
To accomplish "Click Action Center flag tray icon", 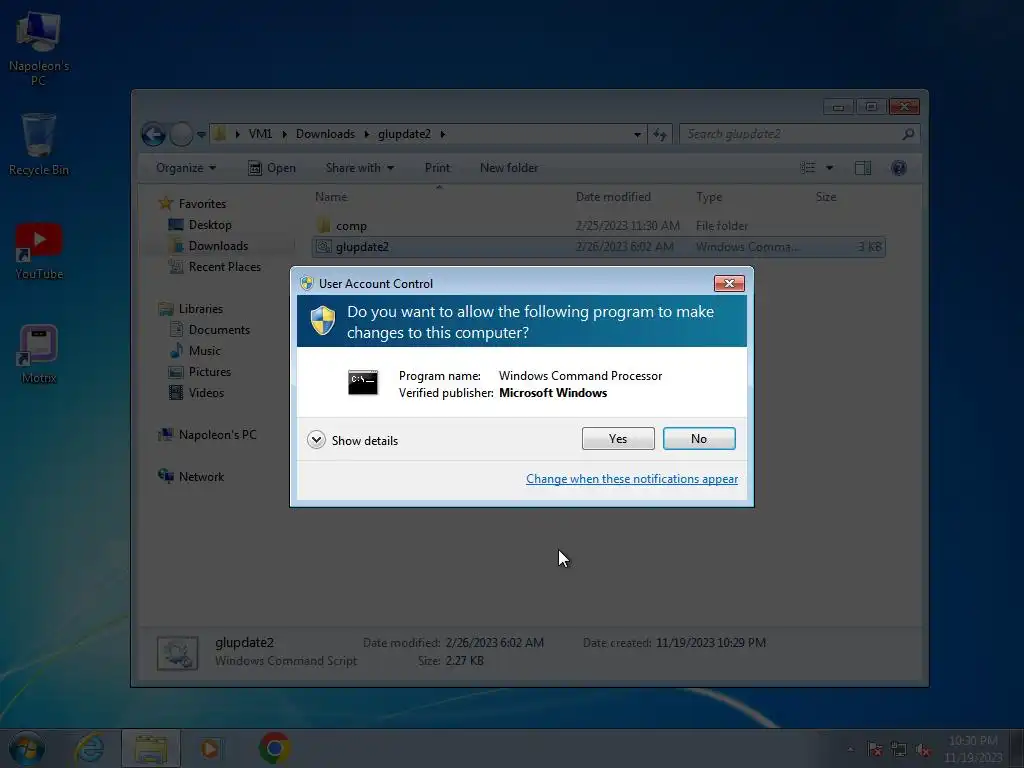I will tap(874, 750).
